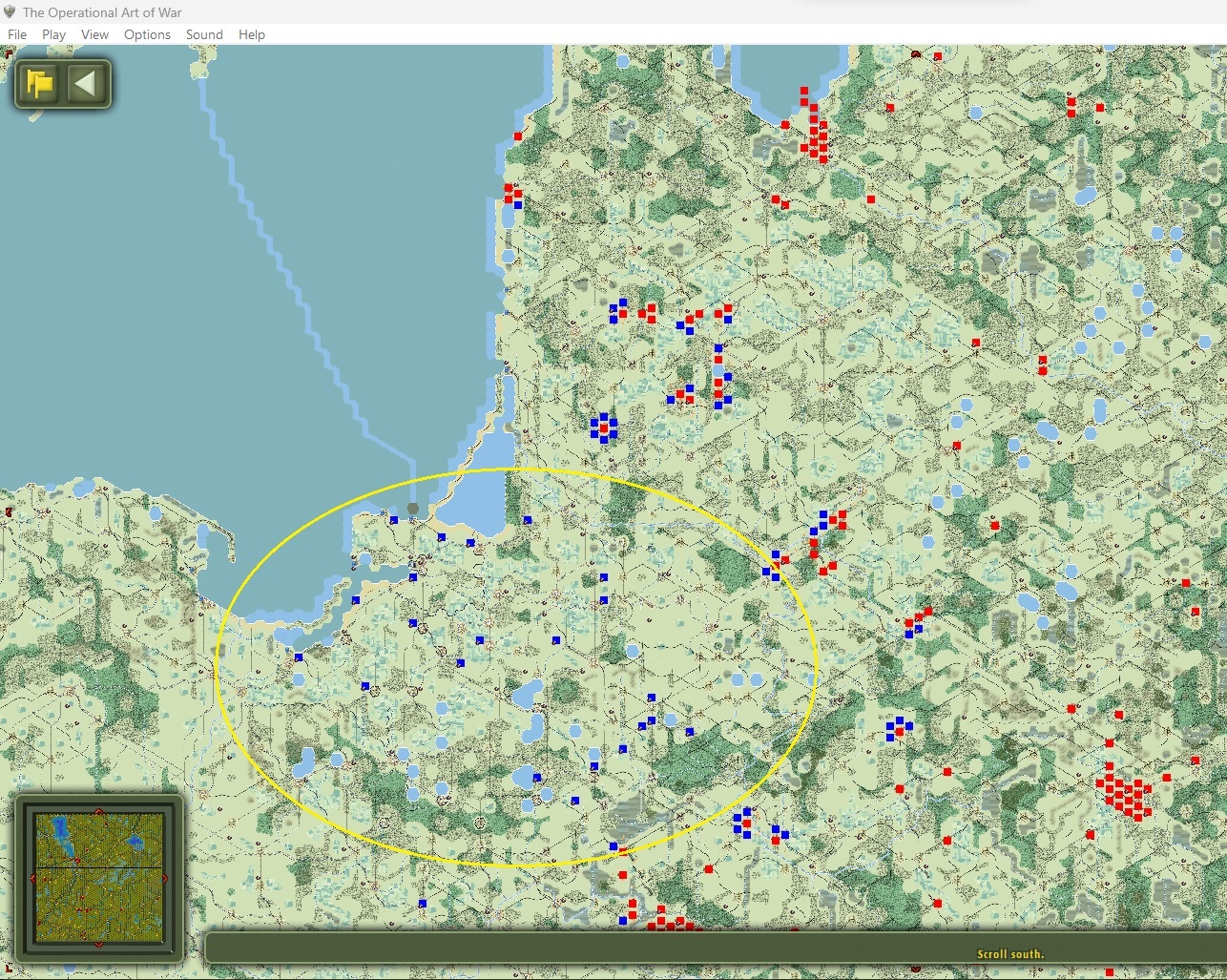This screenshot has width=1227, height=980.
Task: Click gray dot where sea route lands
Action: pos(412,509)
